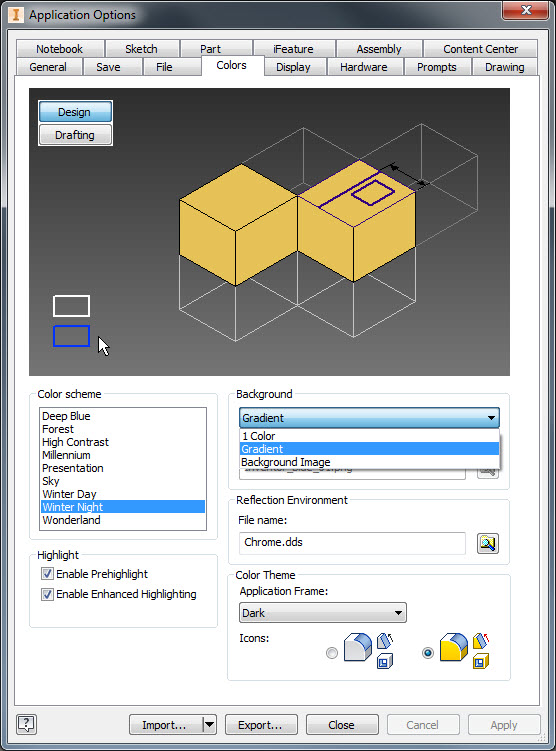Select Presentation color scheme

(123, 467)
